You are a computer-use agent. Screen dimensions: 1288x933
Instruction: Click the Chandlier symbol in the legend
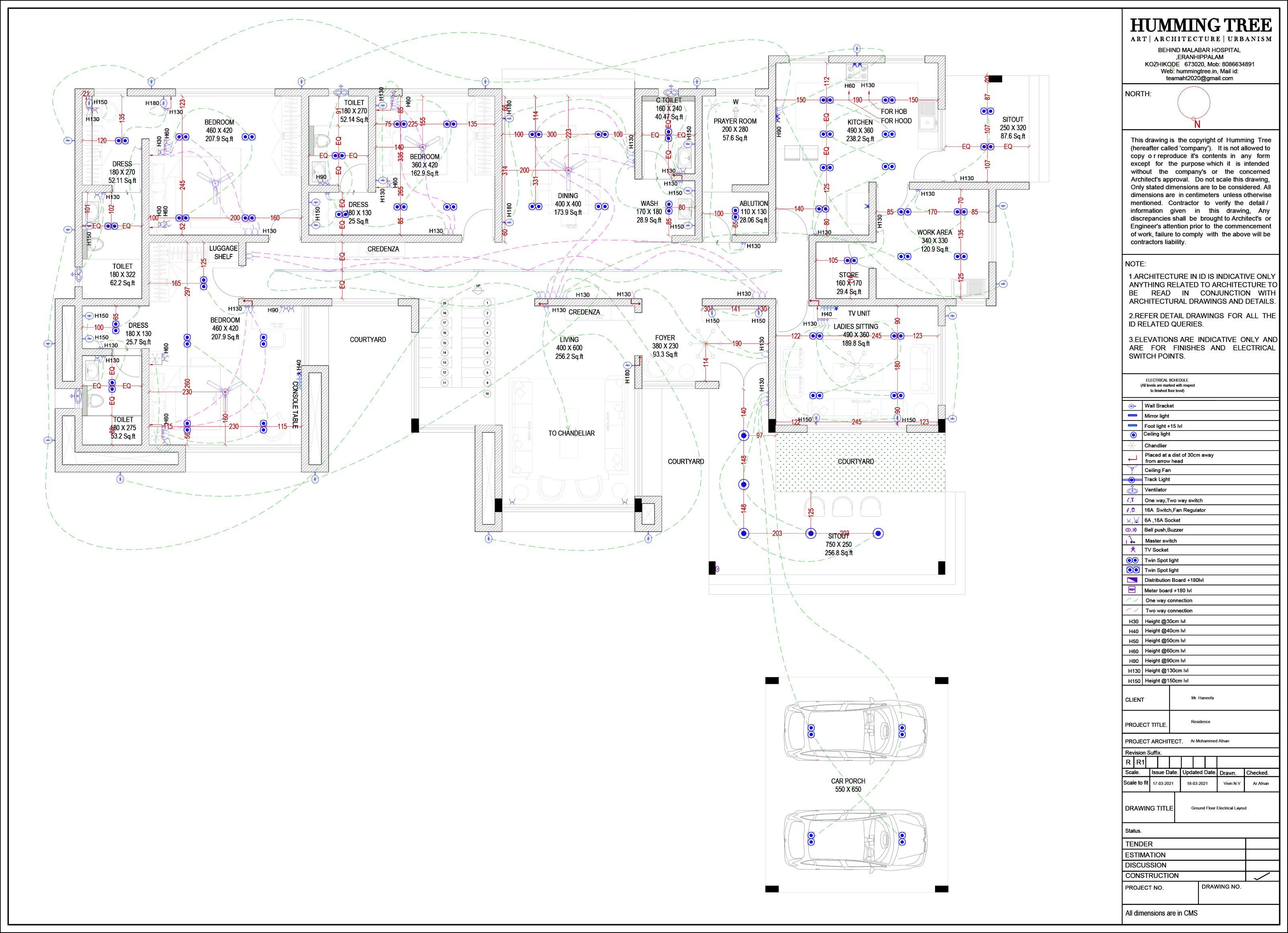tap(1132, 445)
